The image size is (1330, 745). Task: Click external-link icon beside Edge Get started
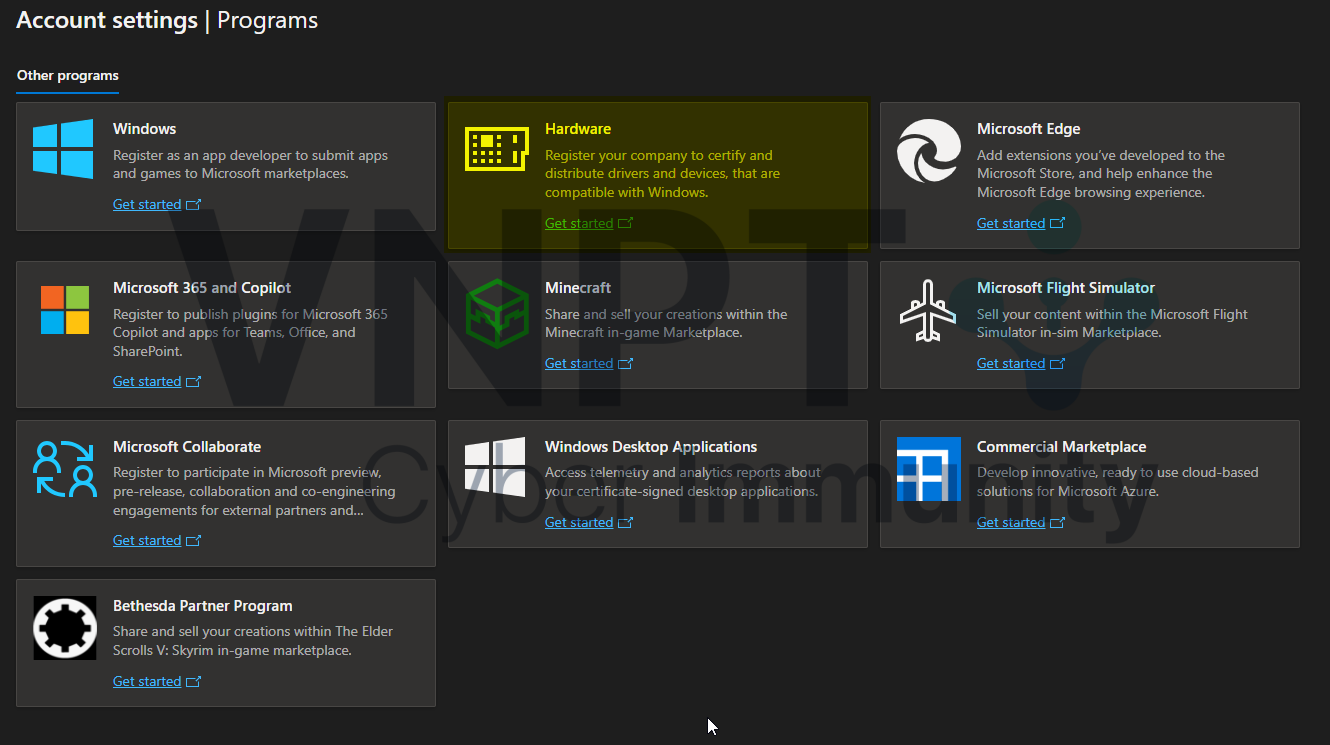[x=1058, y=224]
